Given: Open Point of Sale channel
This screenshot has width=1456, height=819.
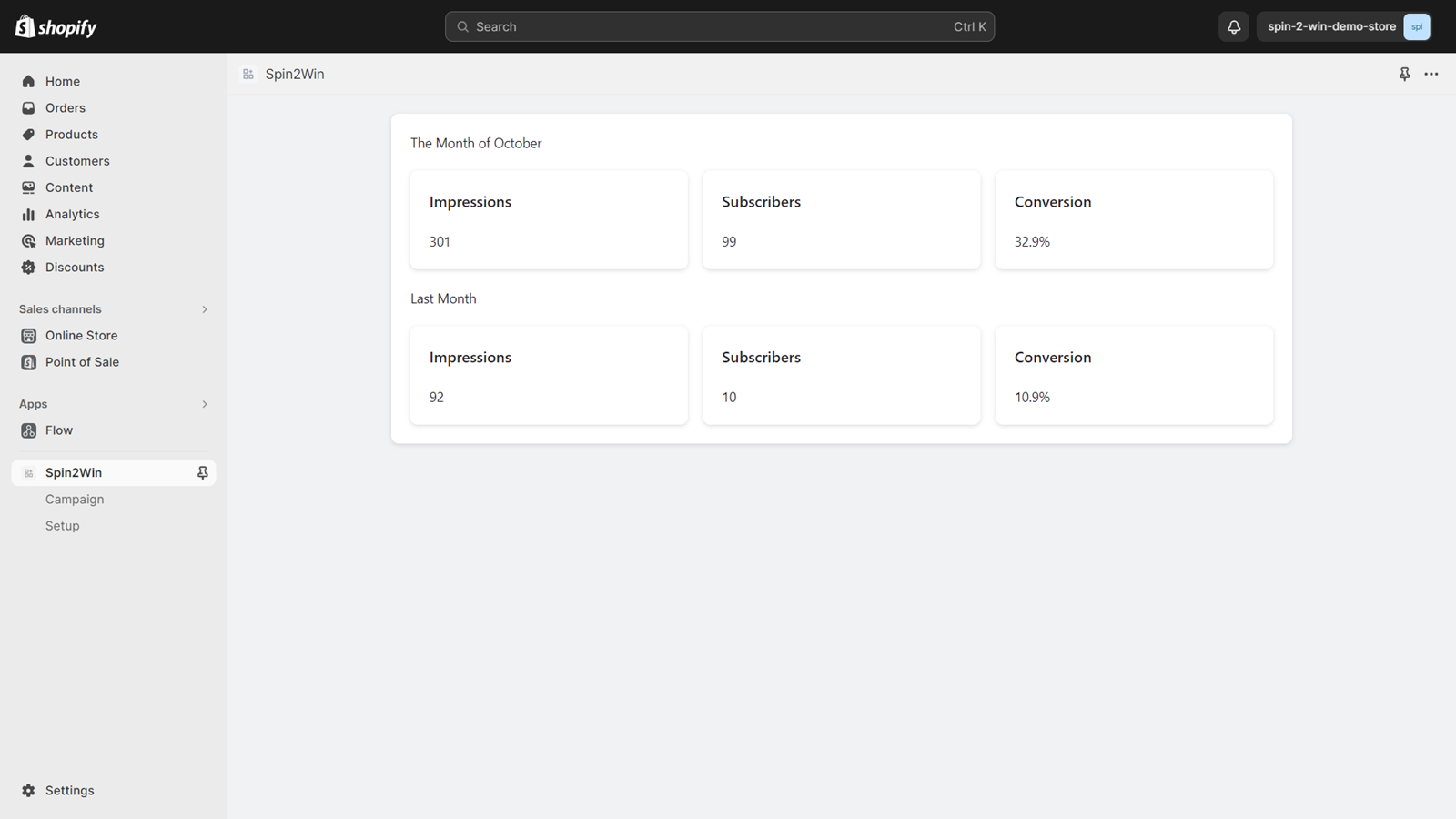Looking at the screenshot, I should click(x=114, y=361).
